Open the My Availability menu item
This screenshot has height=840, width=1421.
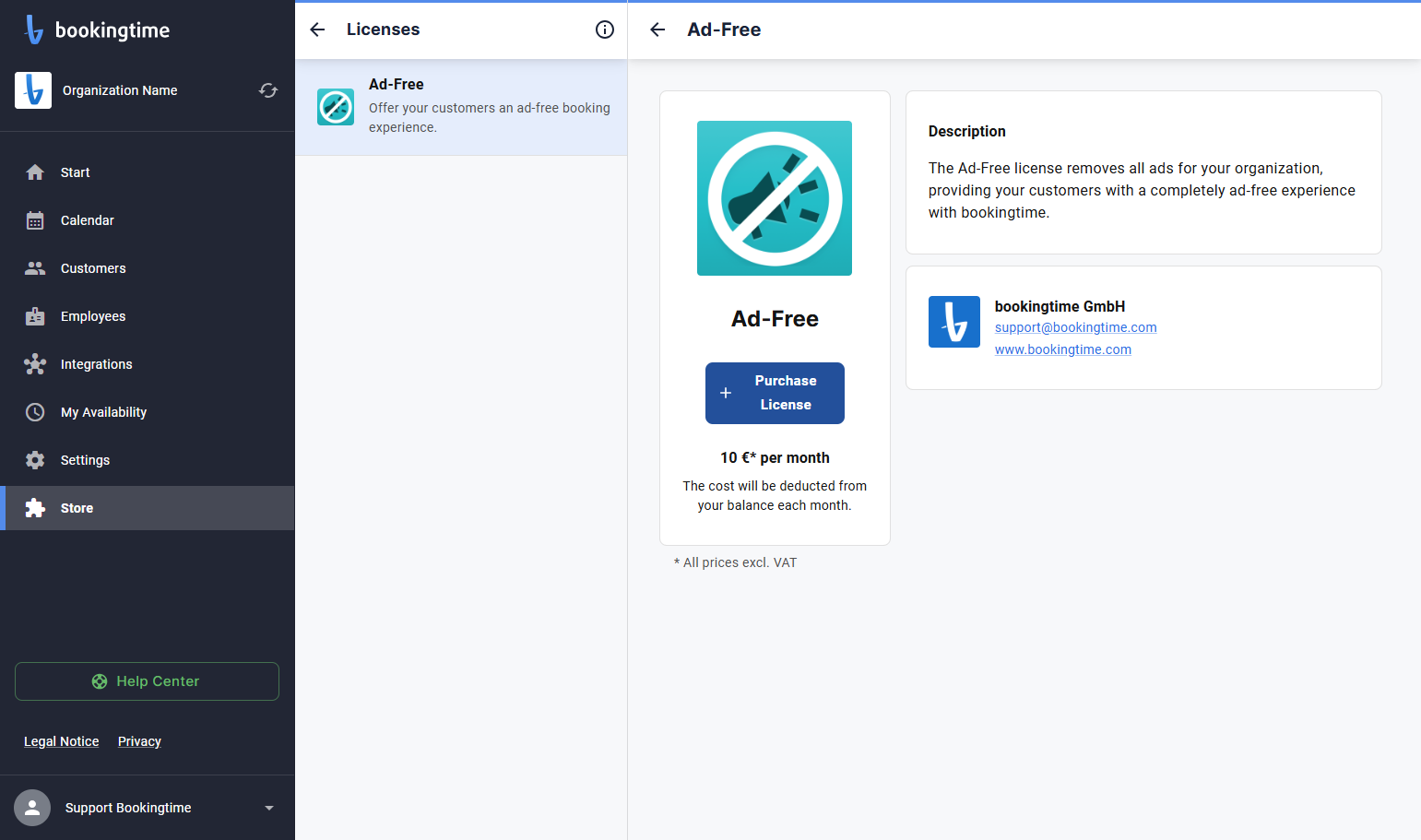[148, 412]
